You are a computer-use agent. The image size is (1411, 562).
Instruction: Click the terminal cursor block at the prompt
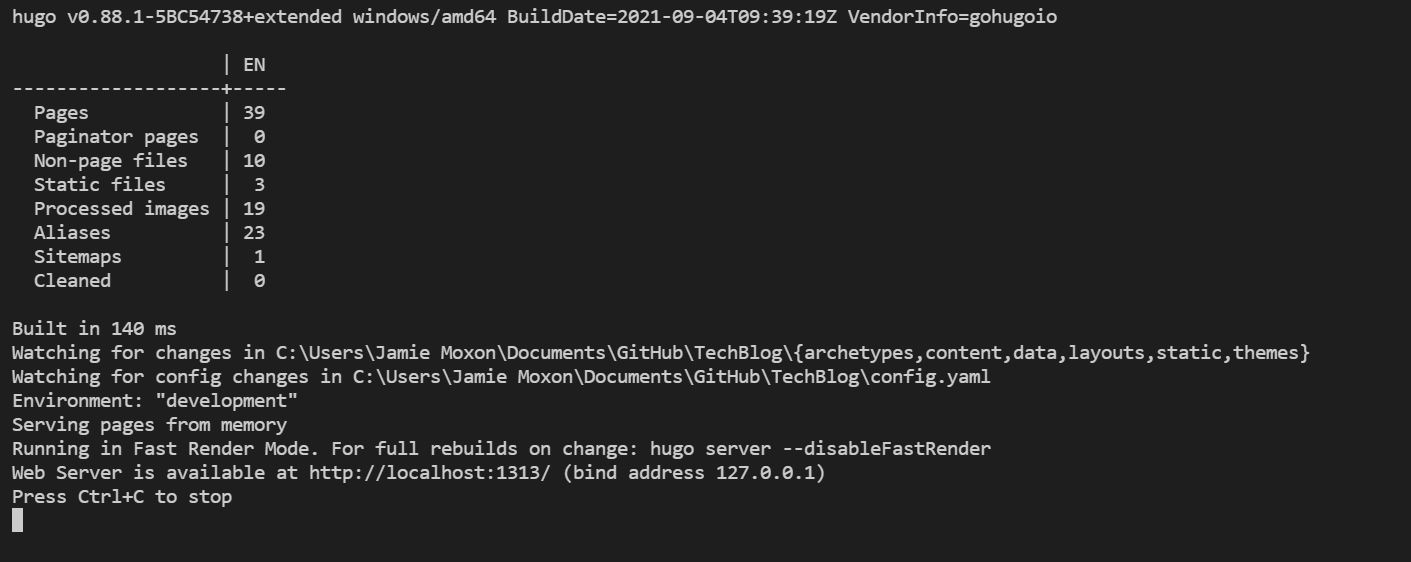[x=17, y=520]
